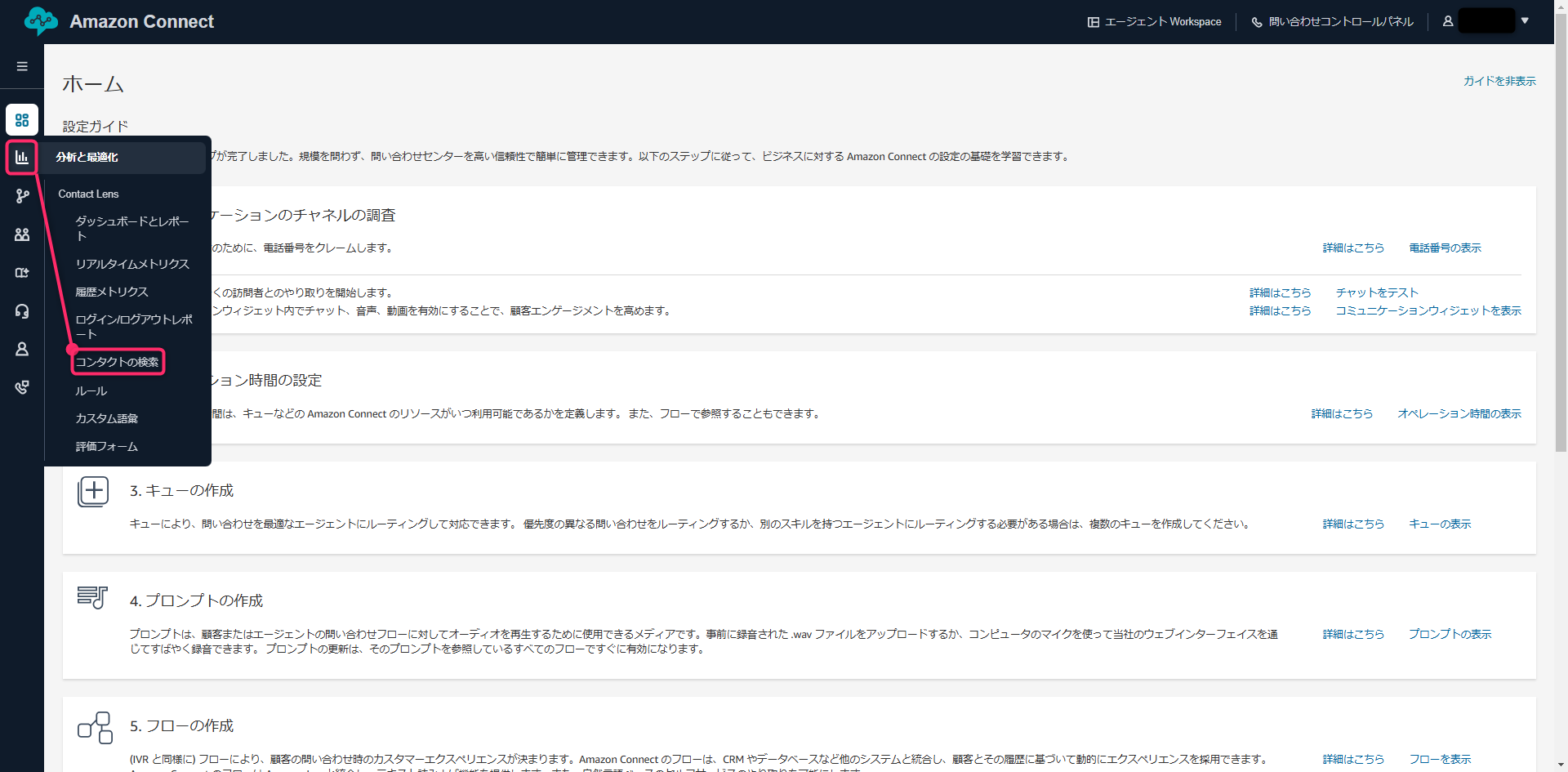1568x772 pixels.
Task: Open 評価フォーム menu entry
Action: tap(107, 447)
